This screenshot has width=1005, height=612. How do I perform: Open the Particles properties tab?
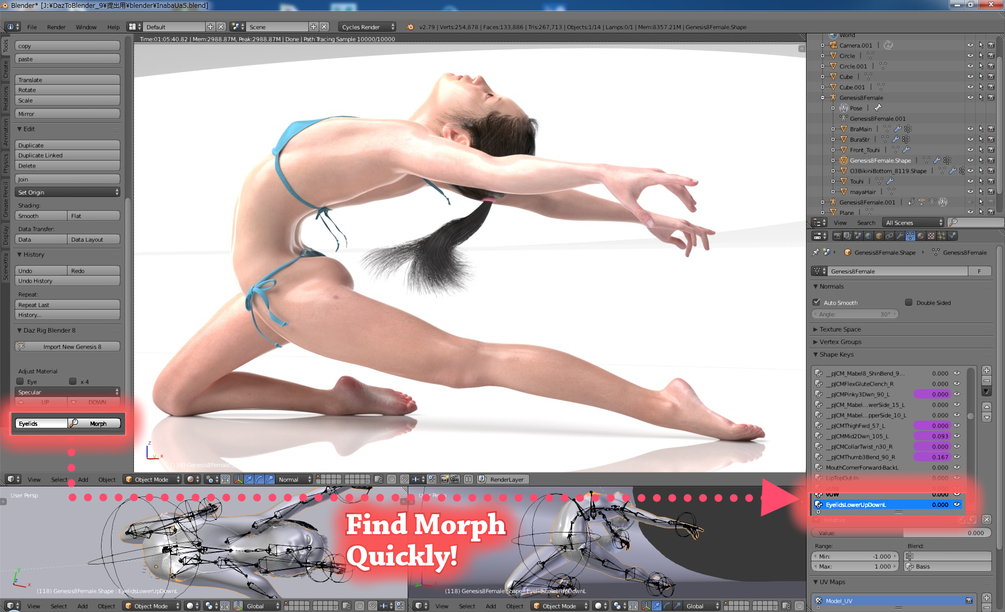click(x=942, y=236)
